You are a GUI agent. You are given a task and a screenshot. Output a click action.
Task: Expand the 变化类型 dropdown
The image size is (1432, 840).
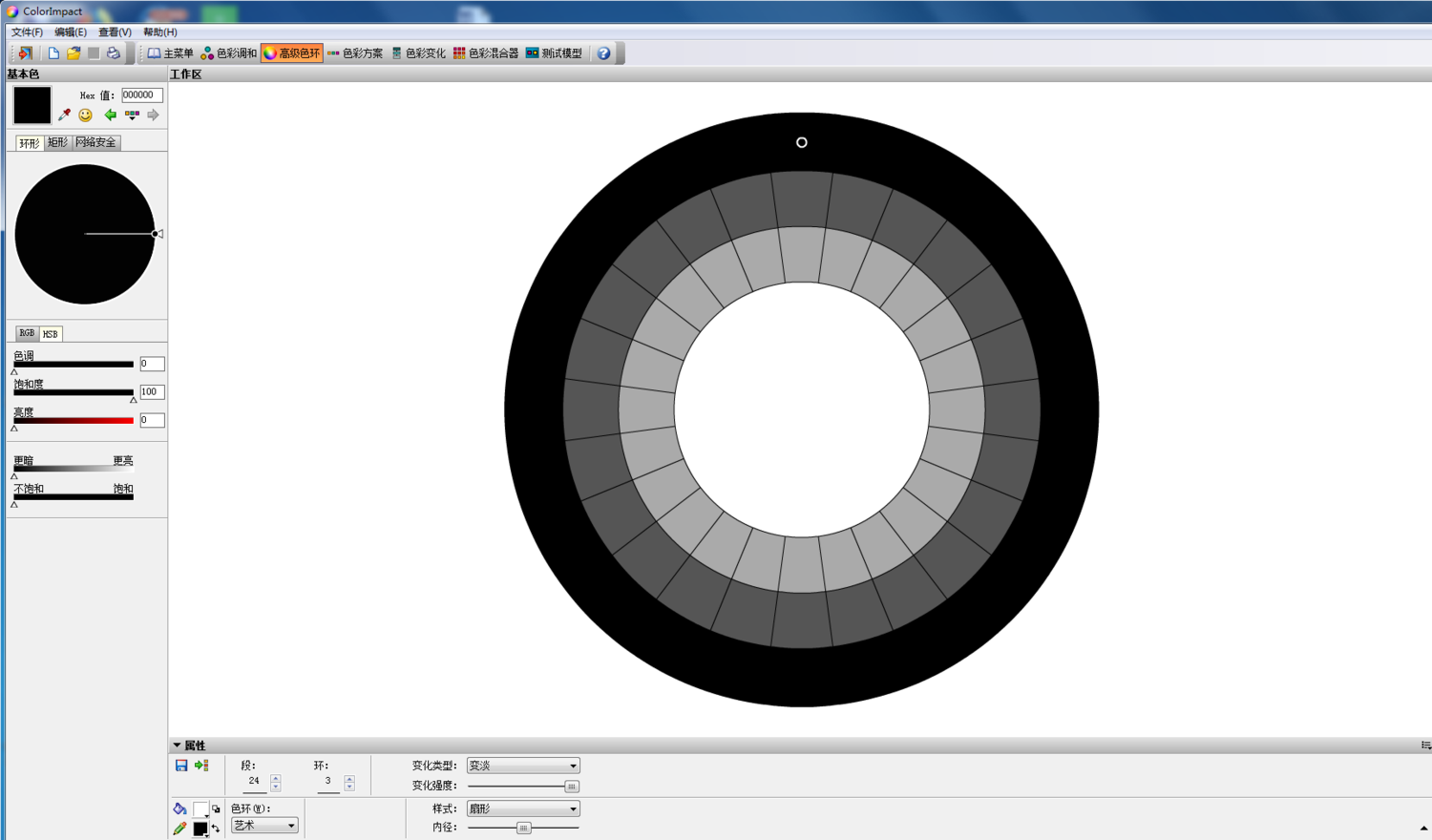[x=523, y=766]
